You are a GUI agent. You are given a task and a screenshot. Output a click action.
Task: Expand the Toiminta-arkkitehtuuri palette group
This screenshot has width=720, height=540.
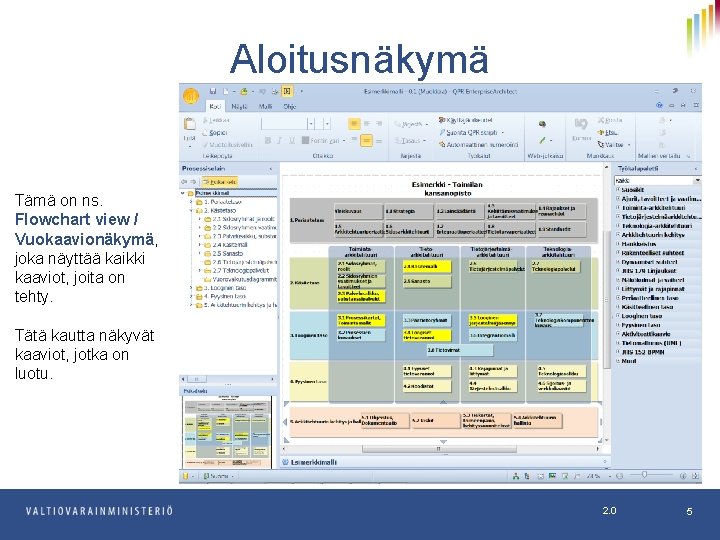click(618, 208)
